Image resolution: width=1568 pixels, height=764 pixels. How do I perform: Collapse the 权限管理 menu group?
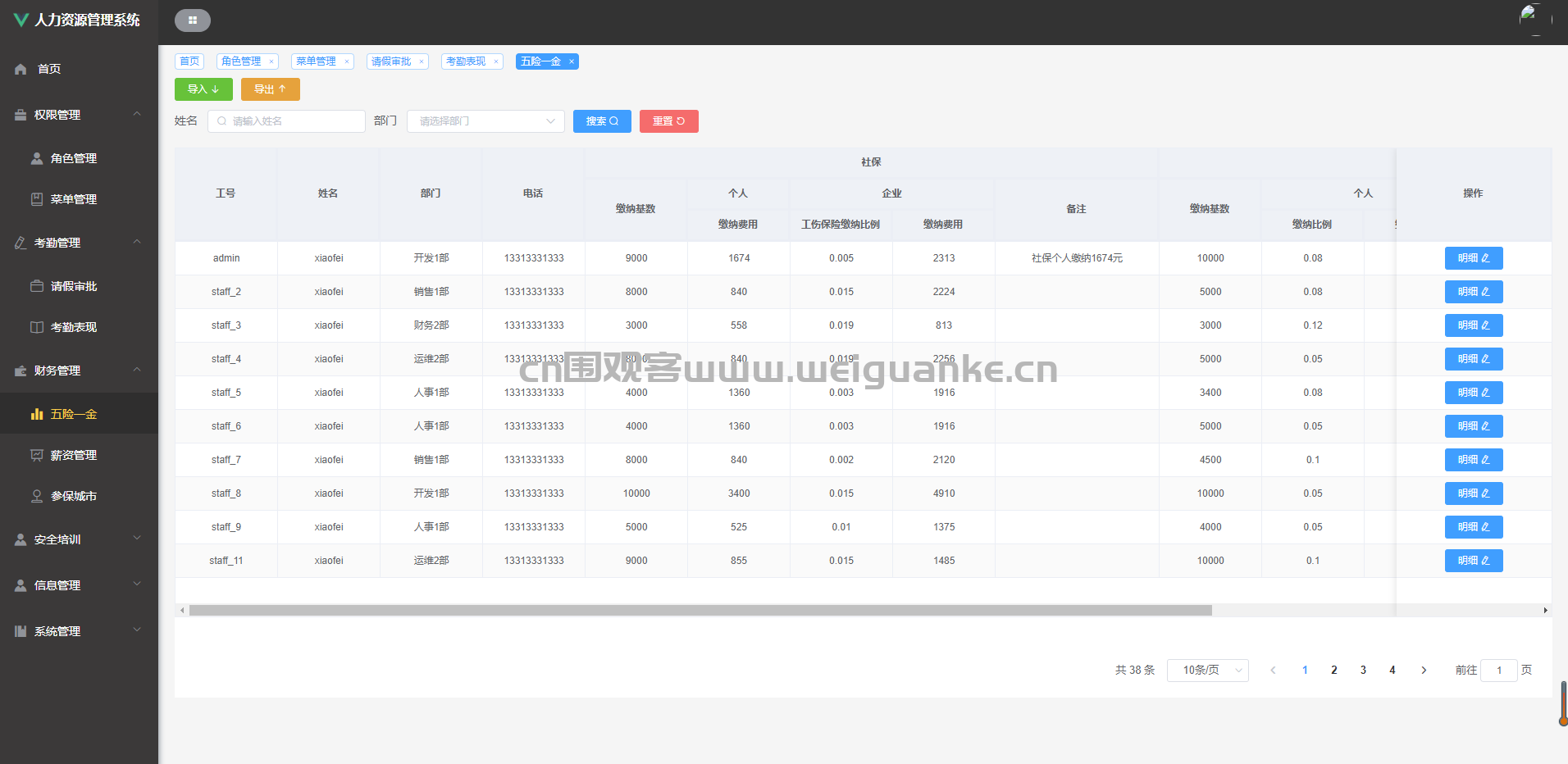(137, 114)
